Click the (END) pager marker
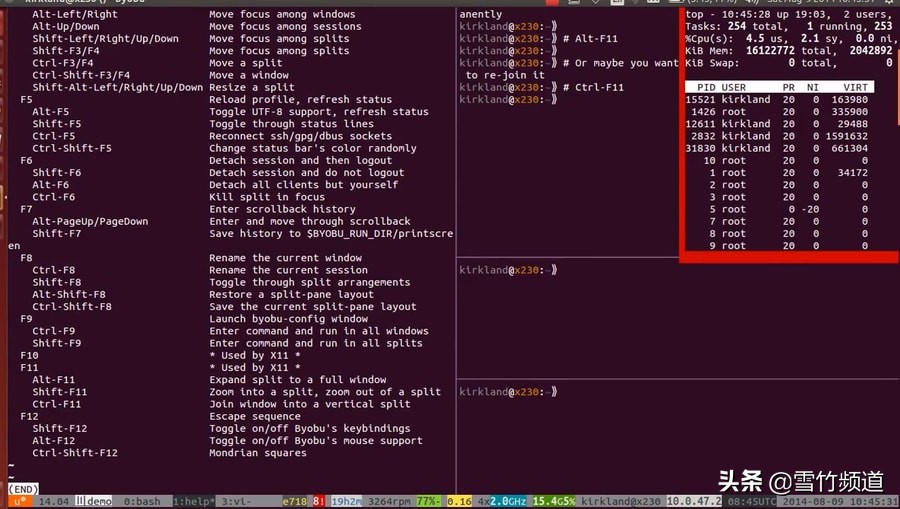The width and height of the screenshot is (900, 509). 24,489
